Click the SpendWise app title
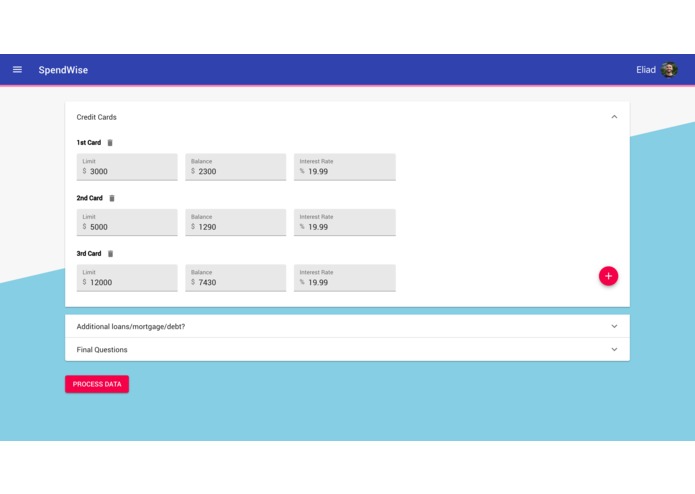Viewport: 695px width, 494px height. coord(63,70)
